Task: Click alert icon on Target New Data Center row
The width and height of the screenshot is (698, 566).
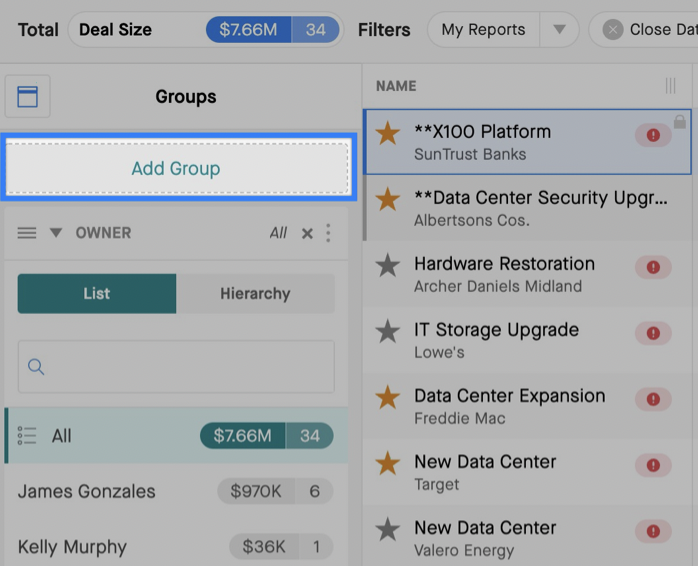Action: 653,465
